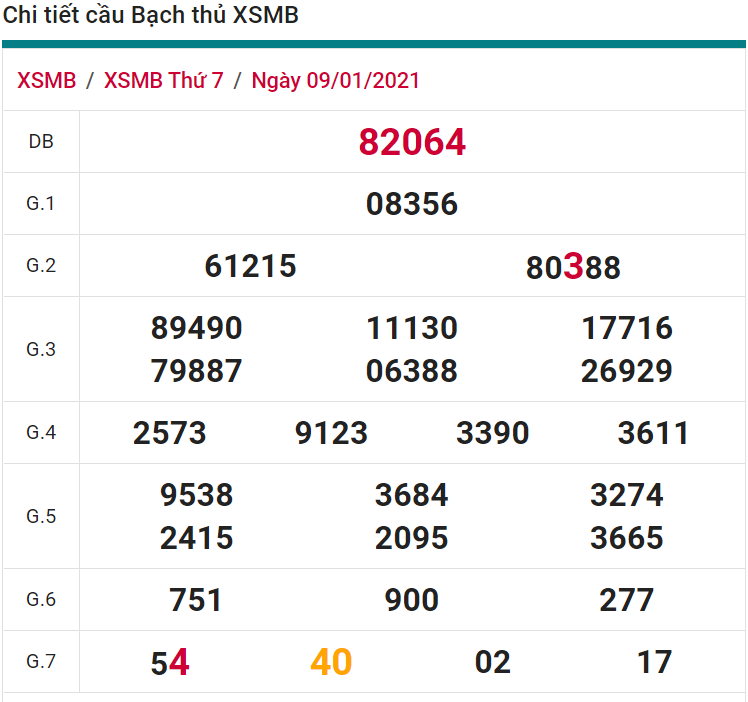Viewport: 748px width, 702px height.
Task: Click the G.5 number 3684
Action: click(412, 495)
